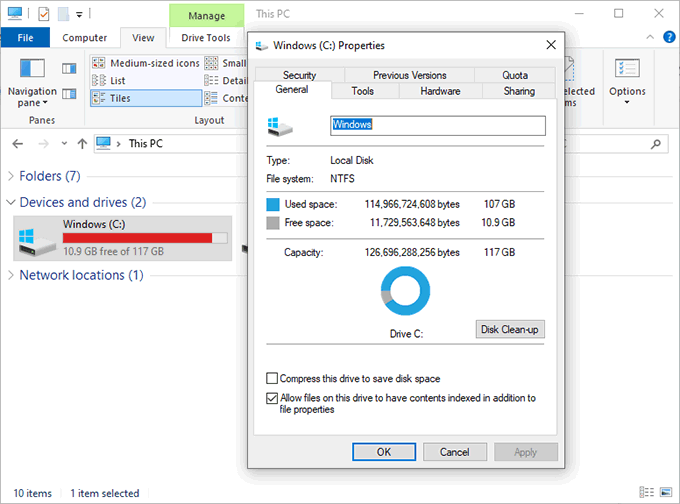Expand the Folders (7) group

pos(11,176)
